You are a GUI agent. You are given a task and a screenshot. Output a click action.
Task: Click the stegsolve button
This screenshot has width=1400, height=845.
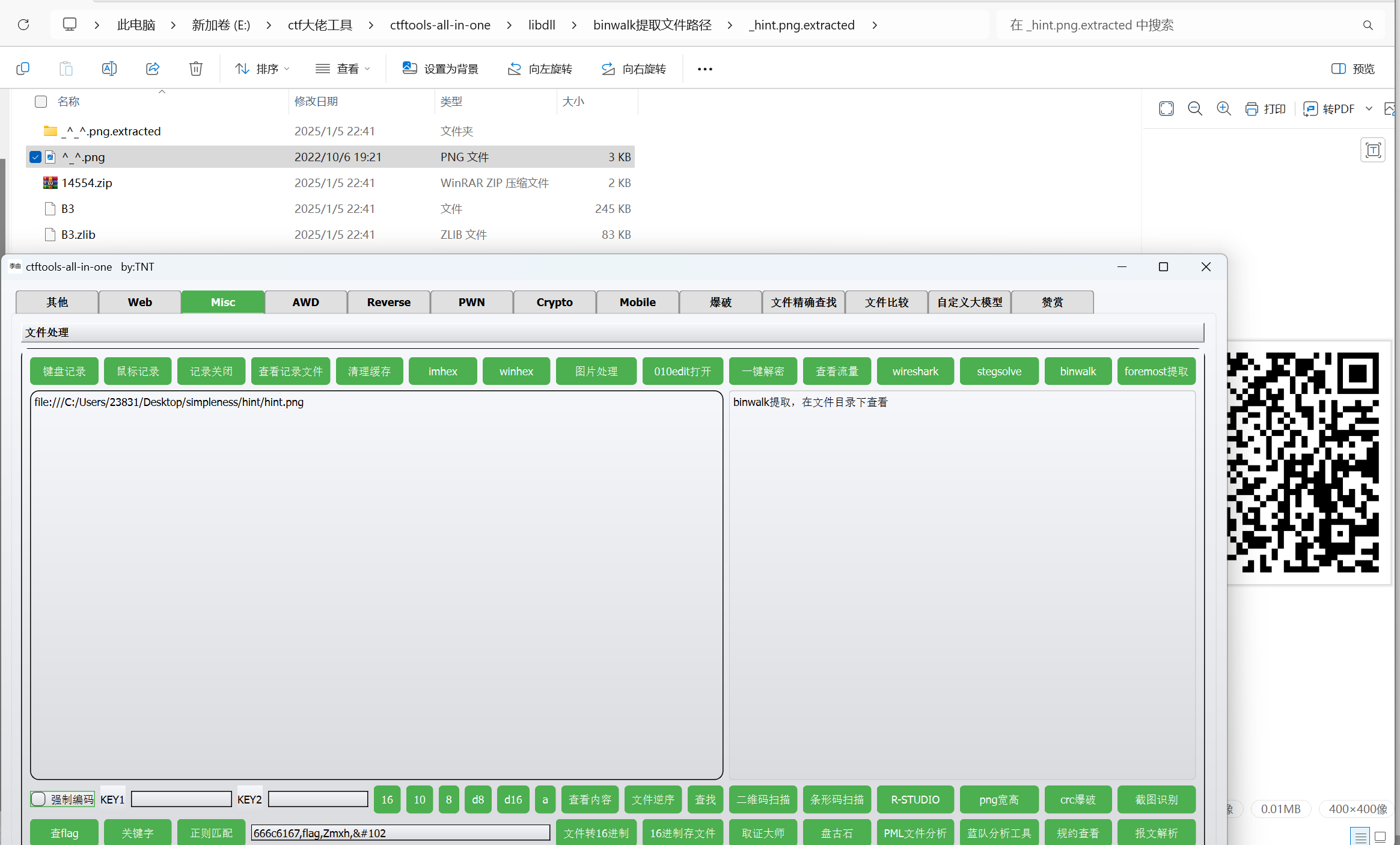tap(999, 371)
